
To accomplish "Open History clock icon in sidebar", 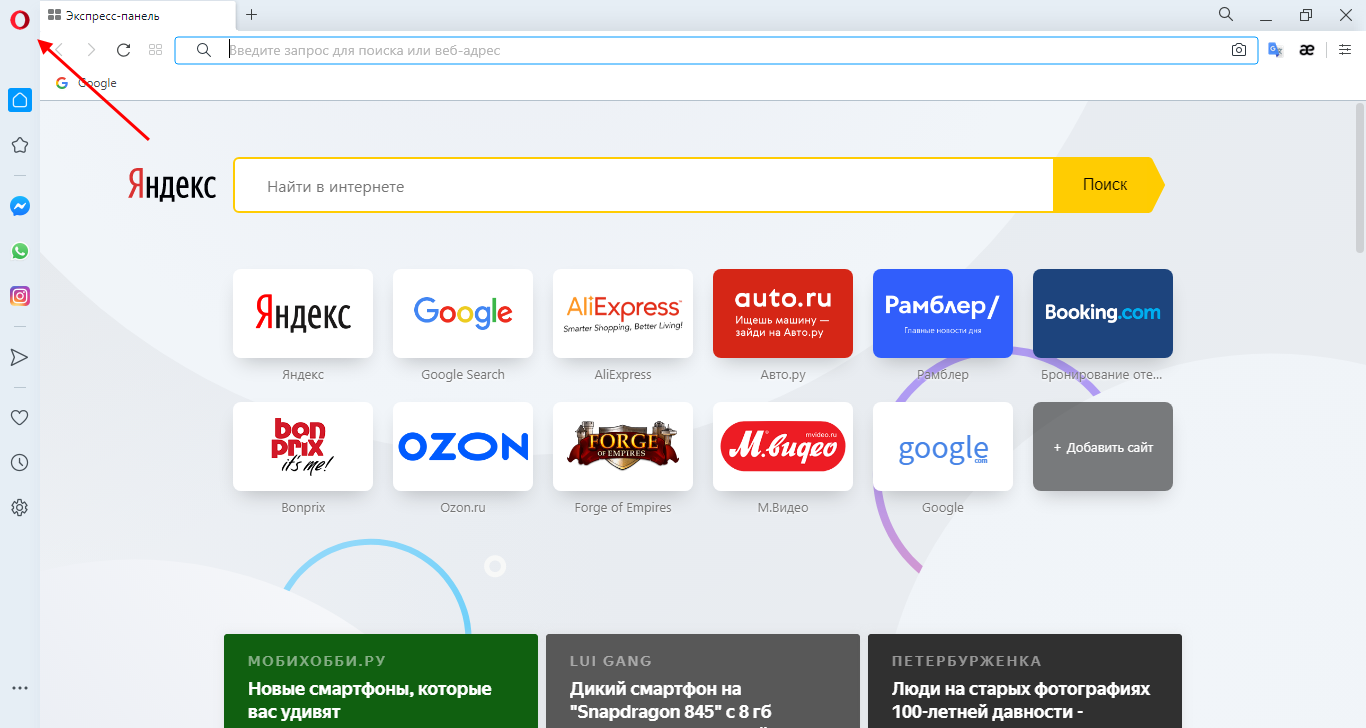I will tap(19, 462).
